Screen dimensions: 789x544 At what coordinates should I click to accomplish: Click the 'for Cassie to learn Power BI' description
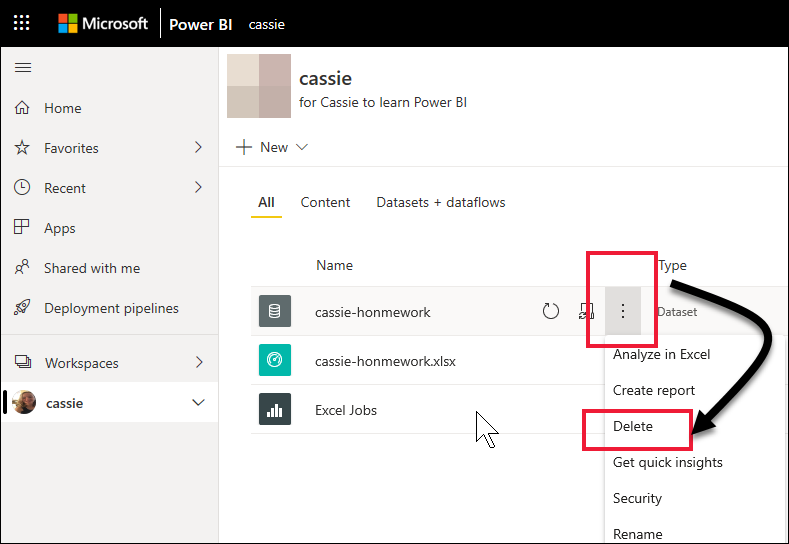click(383, 102)
